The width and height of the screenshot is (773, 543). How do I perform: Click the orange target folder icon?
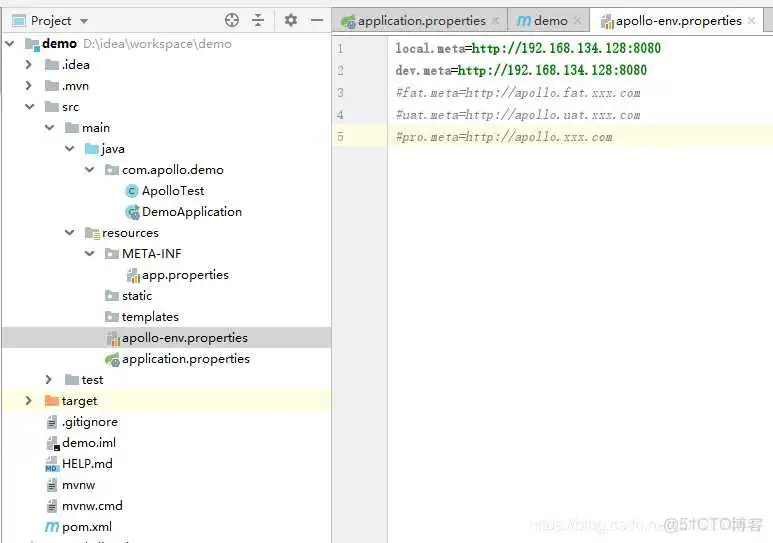52,400
